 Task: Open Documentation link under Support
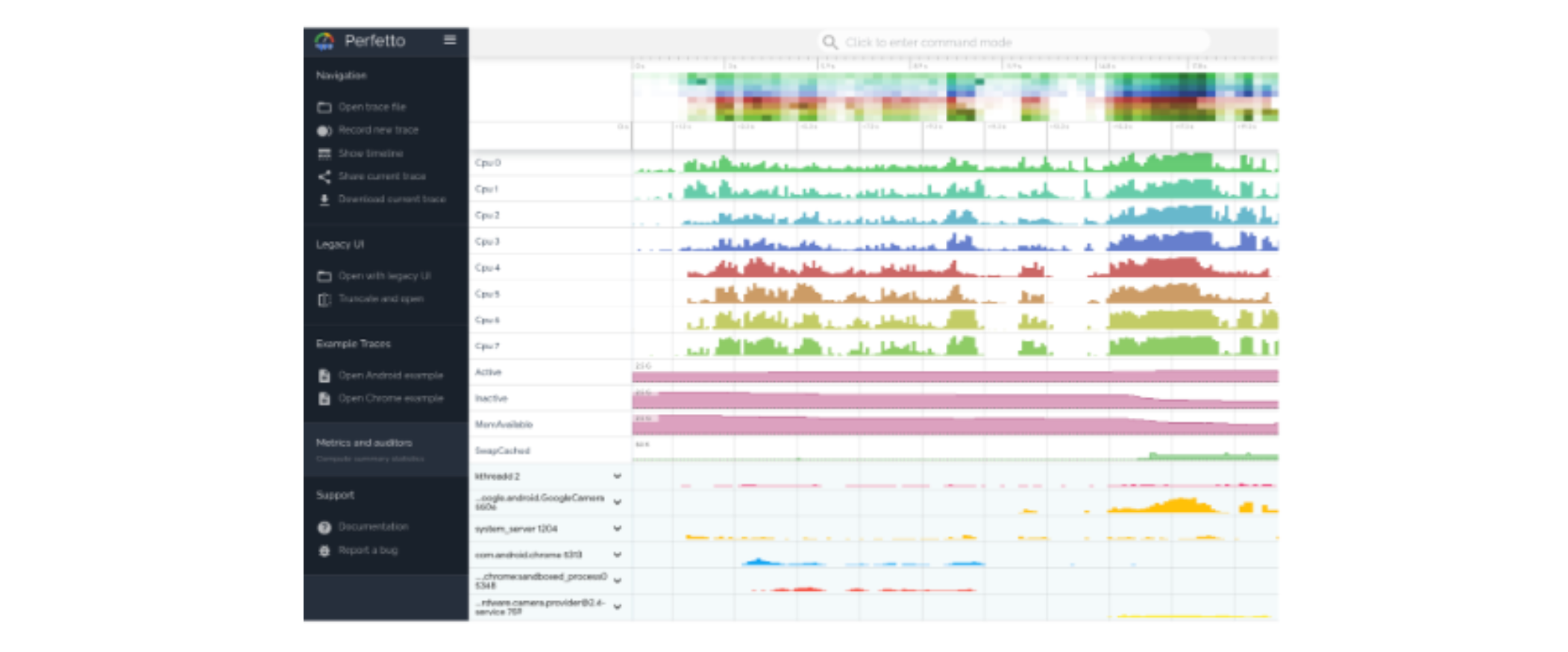[373, 527]
